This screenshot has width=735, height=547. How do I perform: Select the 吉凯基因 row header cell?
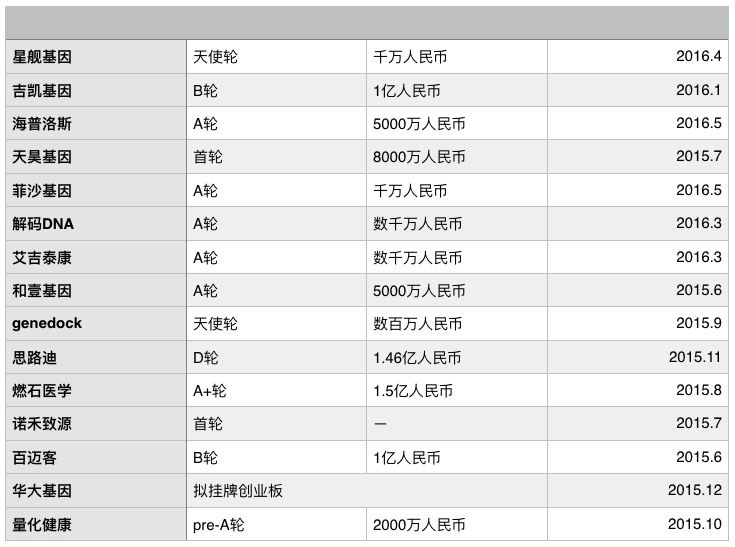pos(96,90)
